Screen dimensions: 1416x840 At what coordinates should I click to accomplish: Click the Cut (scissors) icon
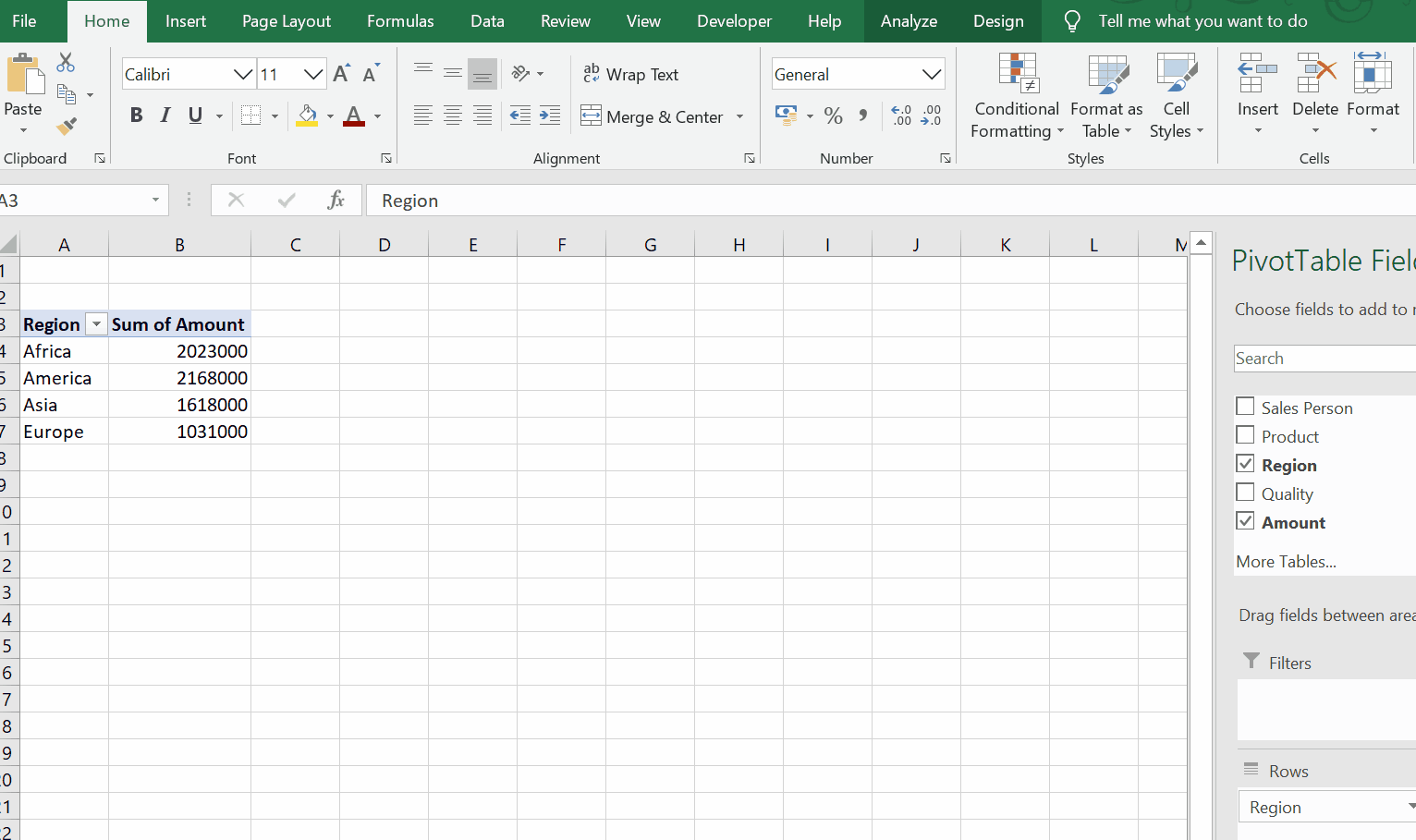[65, 62]
